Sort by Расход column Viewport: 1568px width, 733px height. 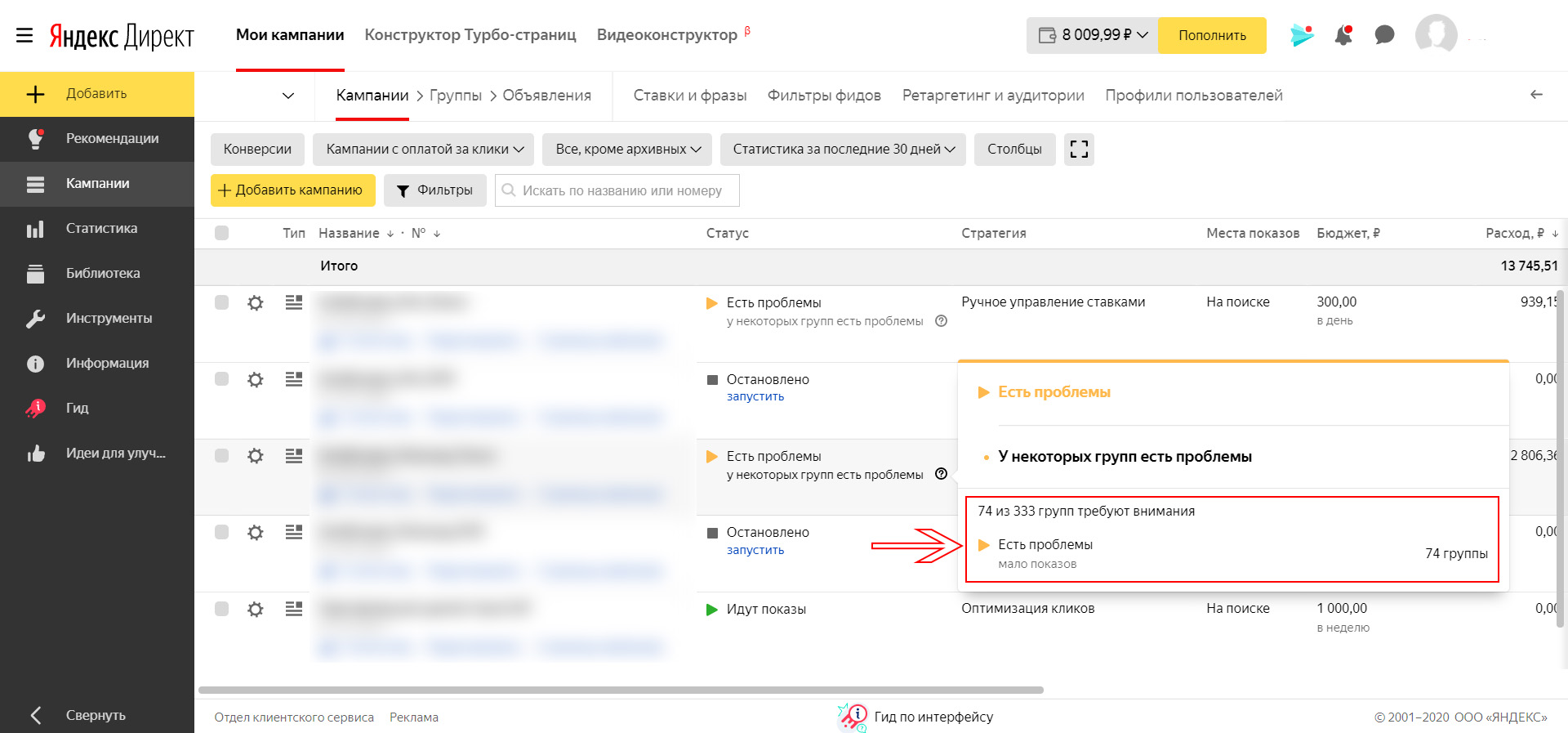pos(1522,233)
